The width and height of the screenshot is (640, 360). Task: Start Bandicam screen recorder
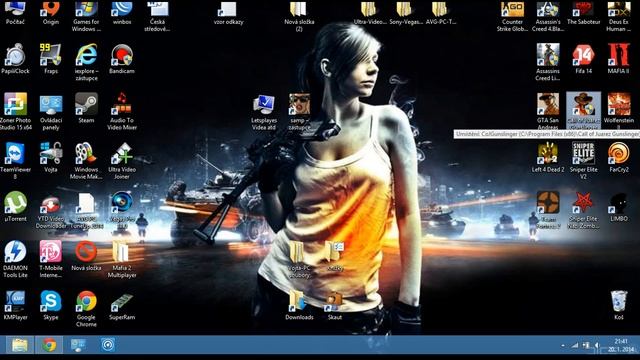[122, 59]
